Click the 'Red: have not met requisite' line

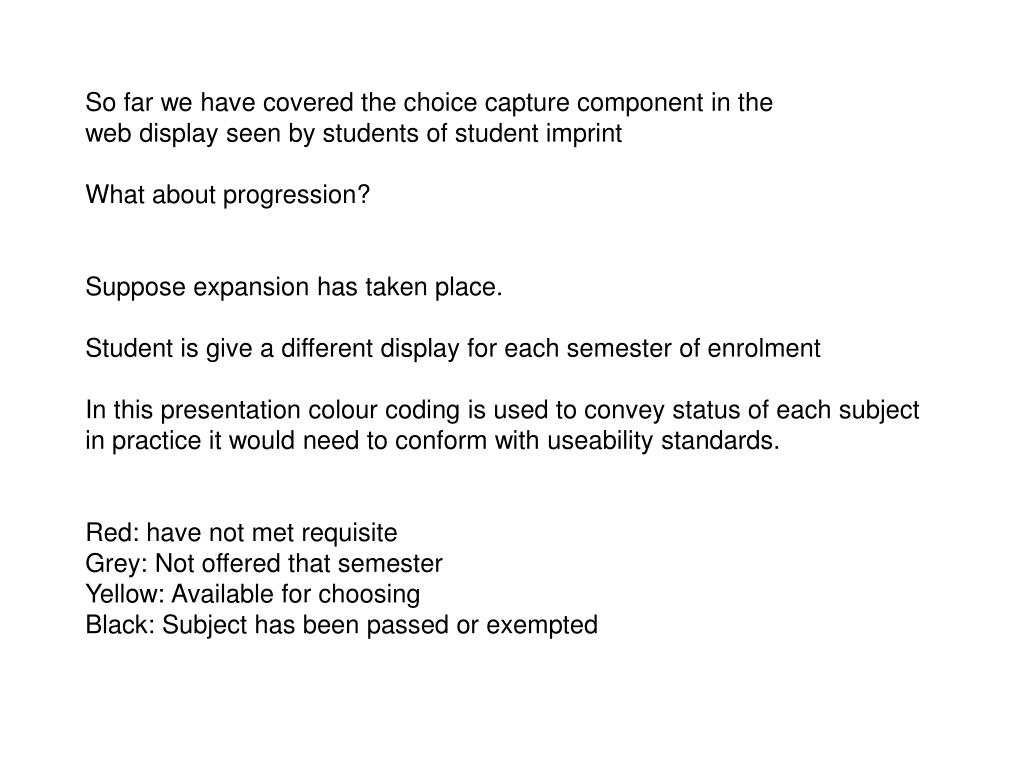241,534
